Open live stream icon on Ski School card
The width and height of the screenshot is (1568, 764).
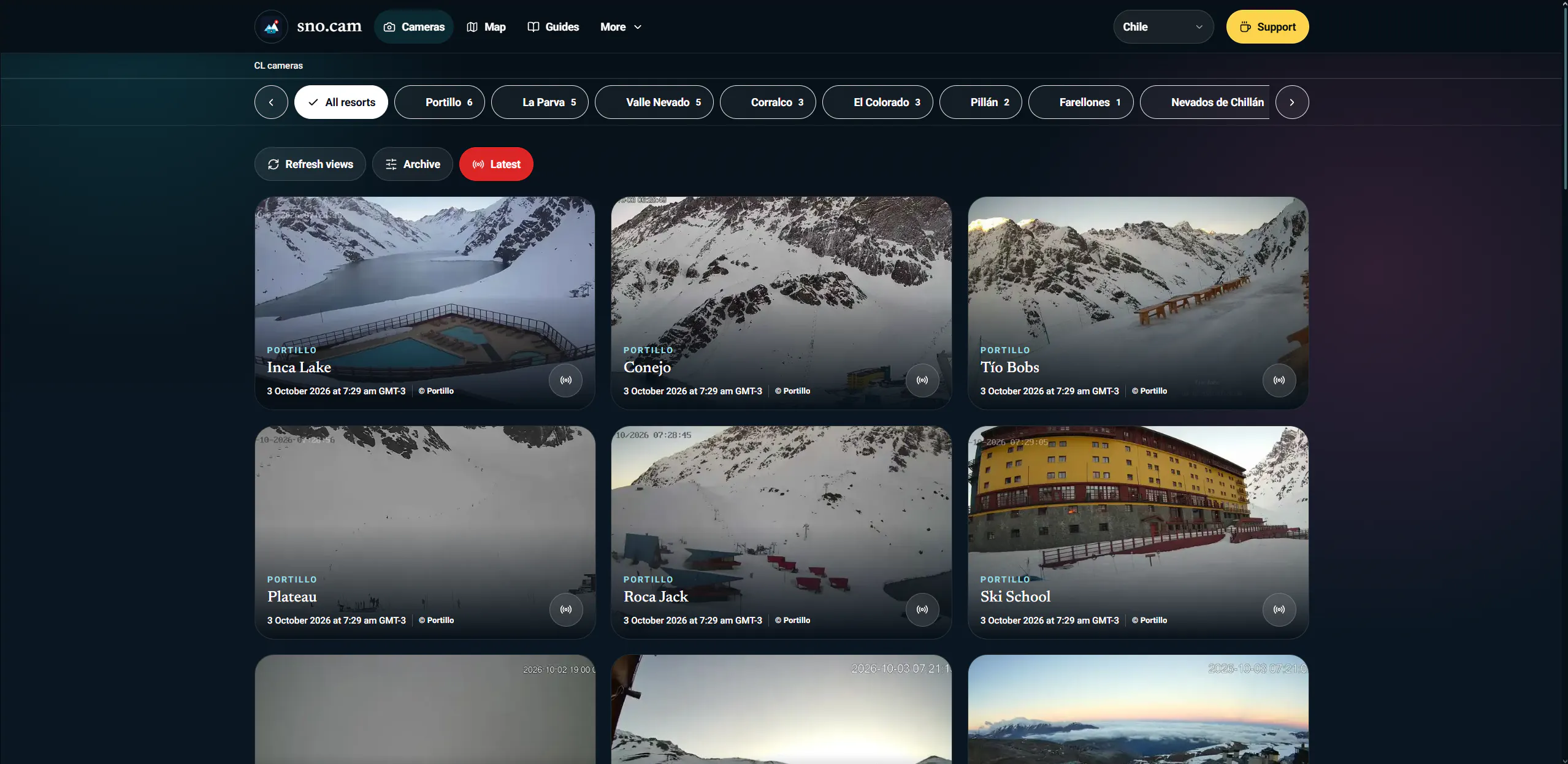click(1279, 609)
